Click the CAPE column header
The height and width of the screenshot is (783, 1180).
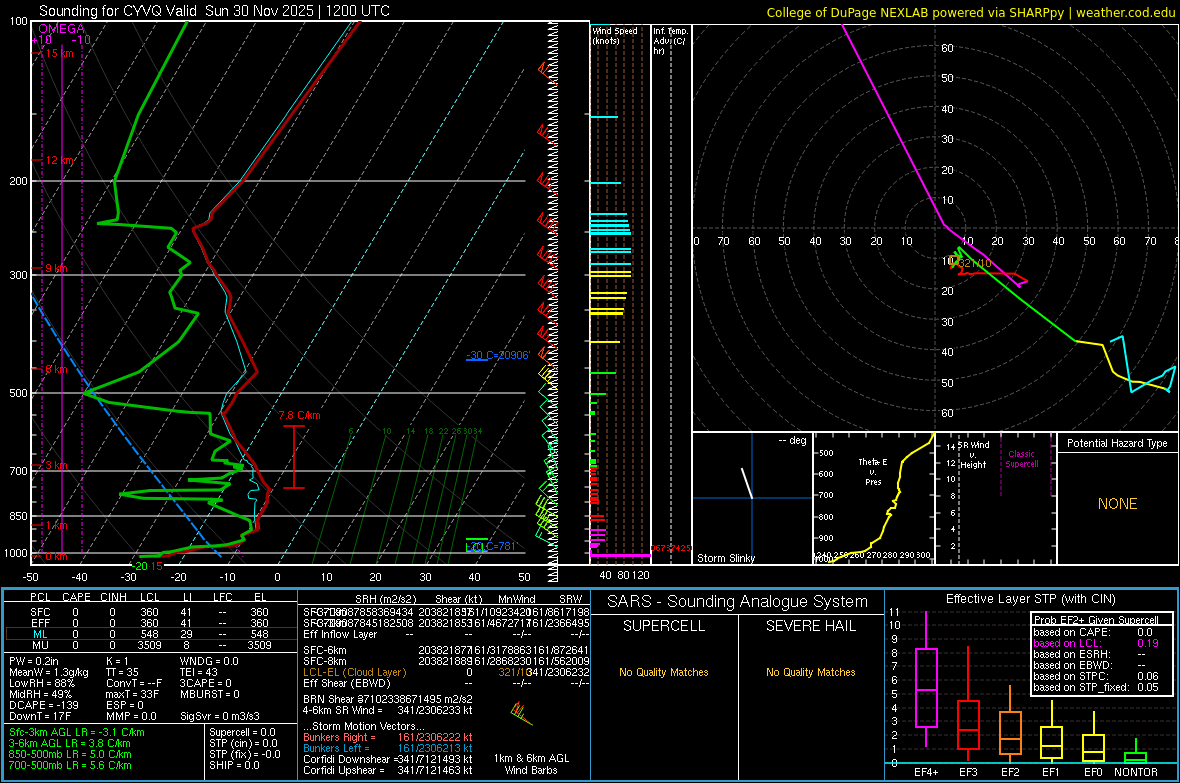click(76, 597)
